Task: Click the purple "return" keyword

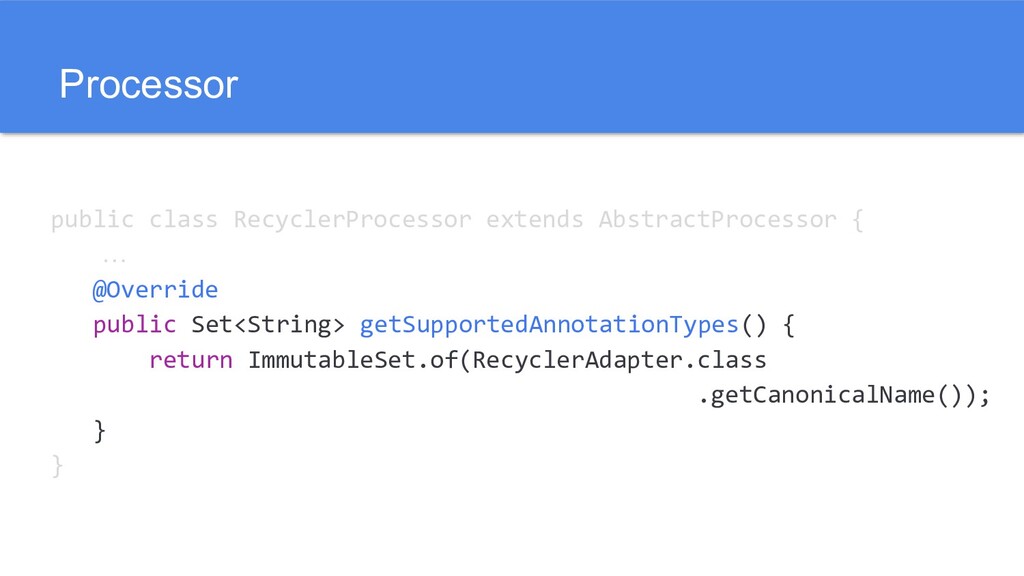Action: [x=190, y=360]
